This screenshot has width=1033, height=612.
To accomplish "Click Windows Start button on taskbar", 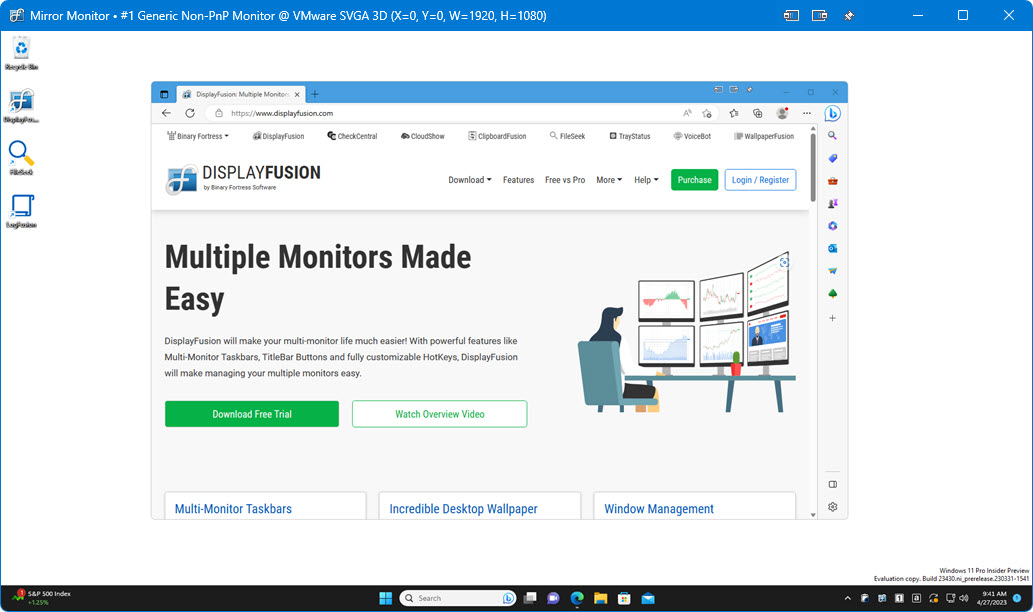I will [x=386, y=598].
